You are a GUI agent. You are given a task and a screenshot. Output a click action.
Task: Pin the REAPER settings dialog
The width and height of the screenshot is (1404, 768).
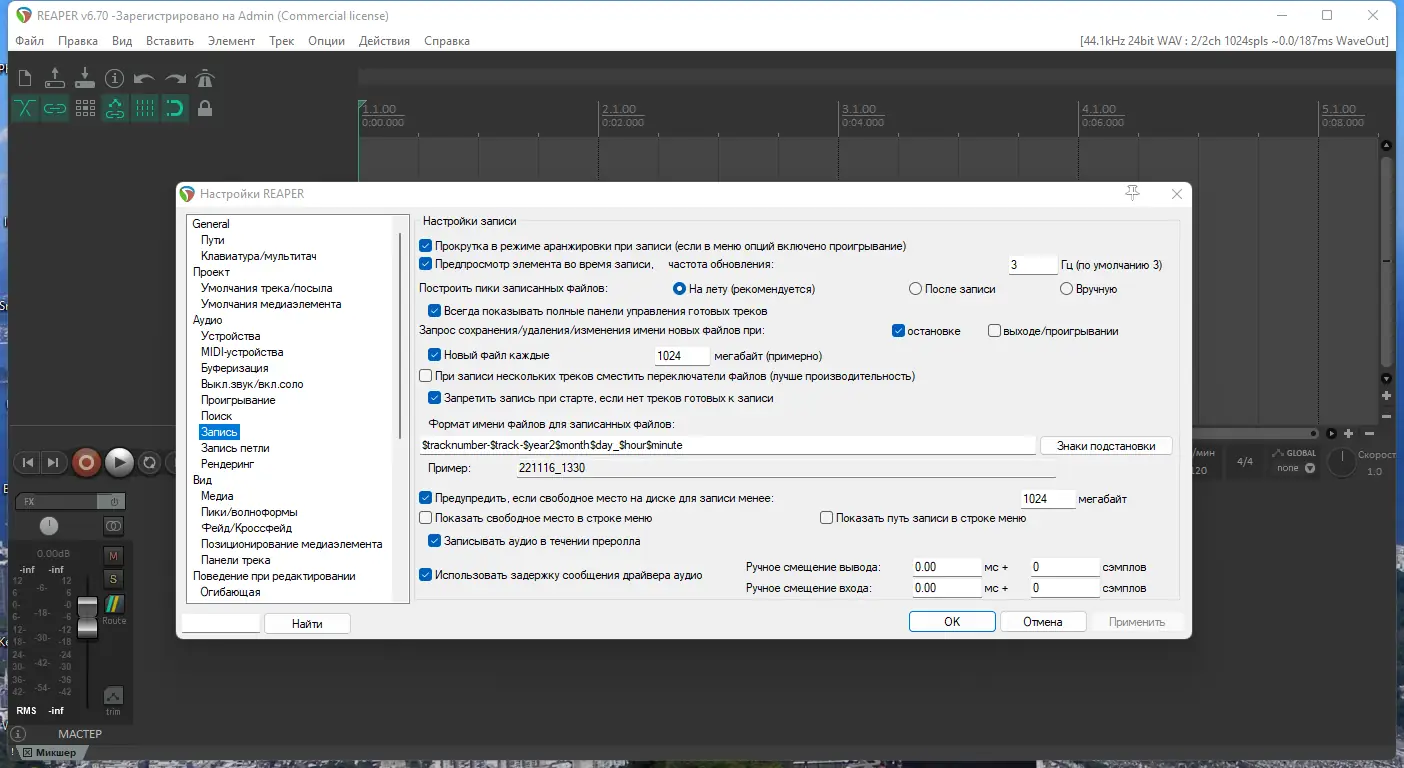point(1133,193)
